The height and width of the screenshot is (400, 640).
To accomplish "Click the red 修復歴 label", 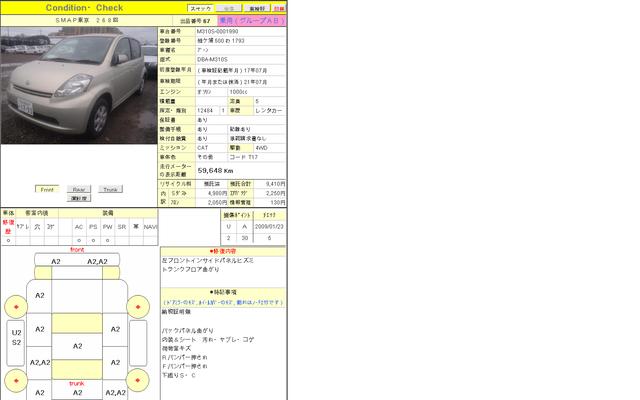I will tap(8, 227).
